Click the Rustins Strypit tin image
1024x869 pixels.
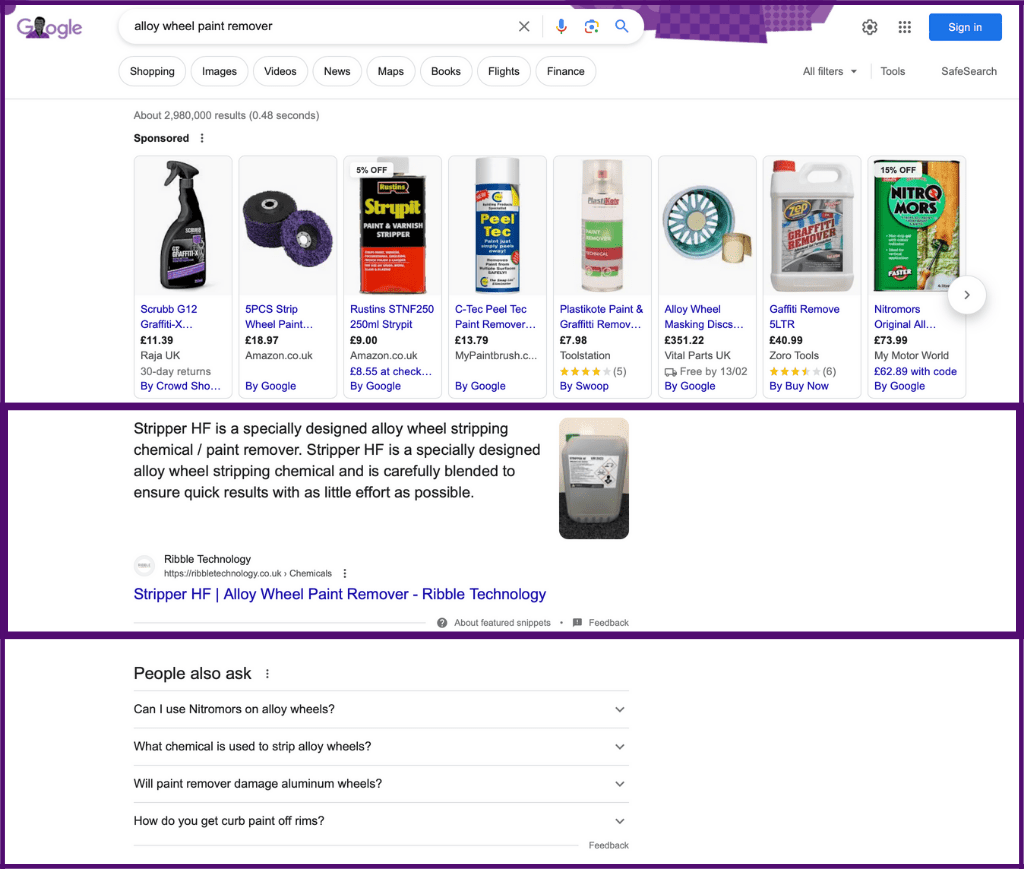click(x=392, y=226)
